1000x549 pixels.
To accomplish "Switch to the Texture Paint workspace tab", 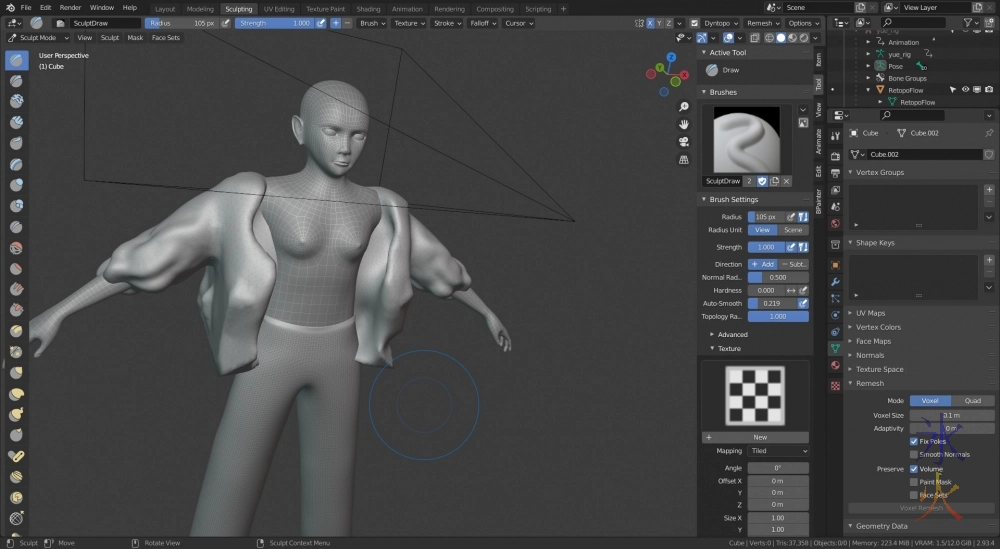I will pos(324,8).
